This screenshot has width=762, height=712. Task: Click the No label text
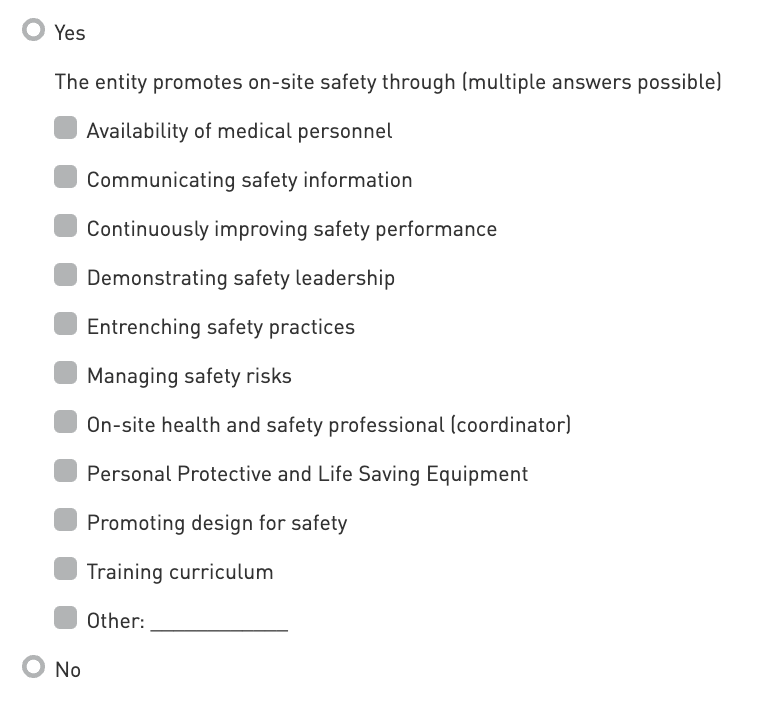click(x=68, y=670)
